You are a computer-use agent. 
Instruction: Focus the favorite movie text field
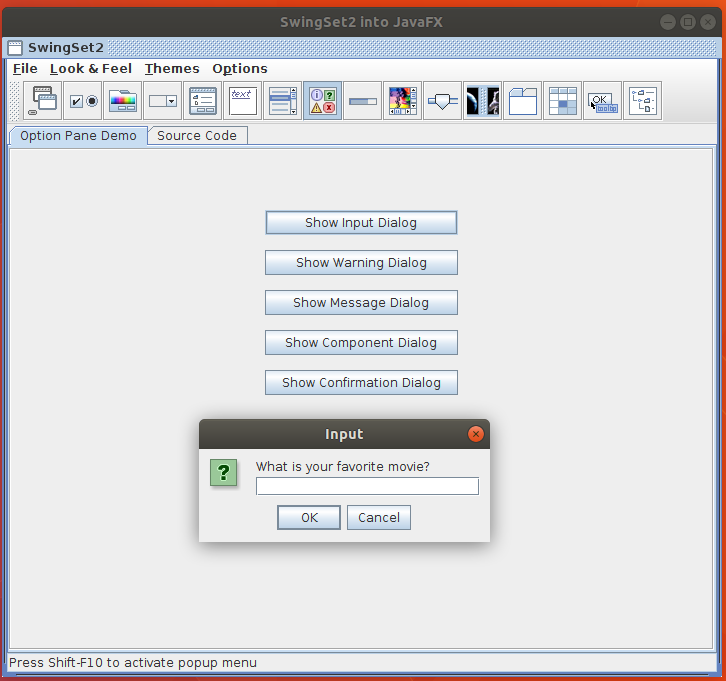367,487
